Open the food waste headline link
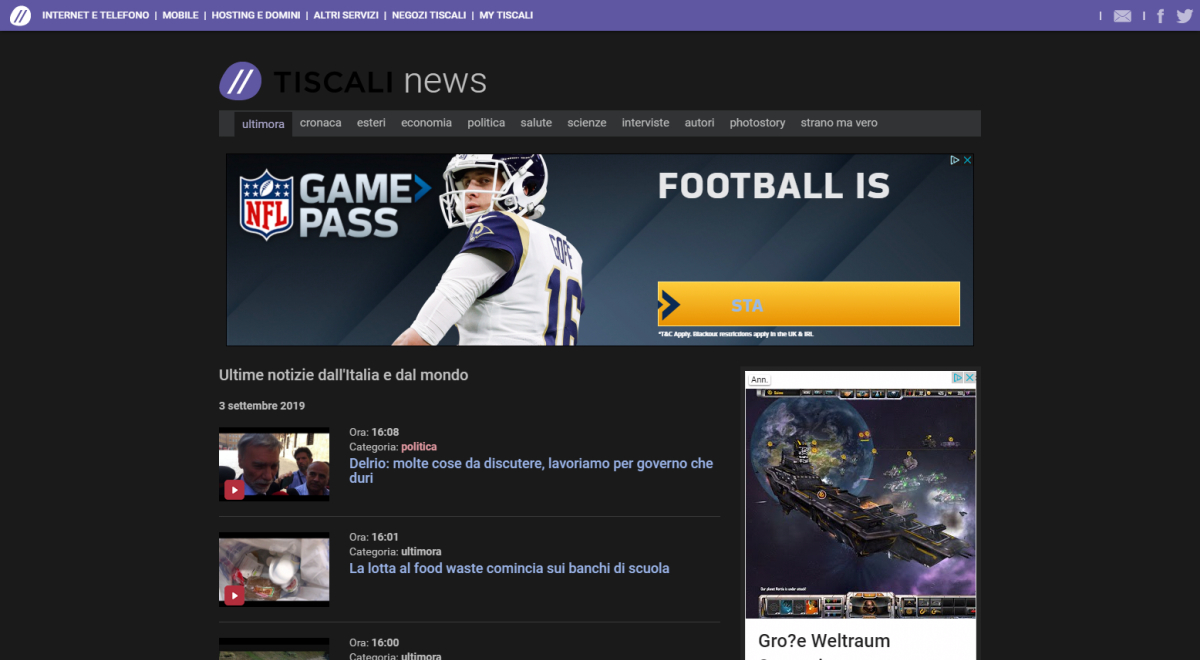The height and width of the screenshot is (660, 1200). click(509, 568)
